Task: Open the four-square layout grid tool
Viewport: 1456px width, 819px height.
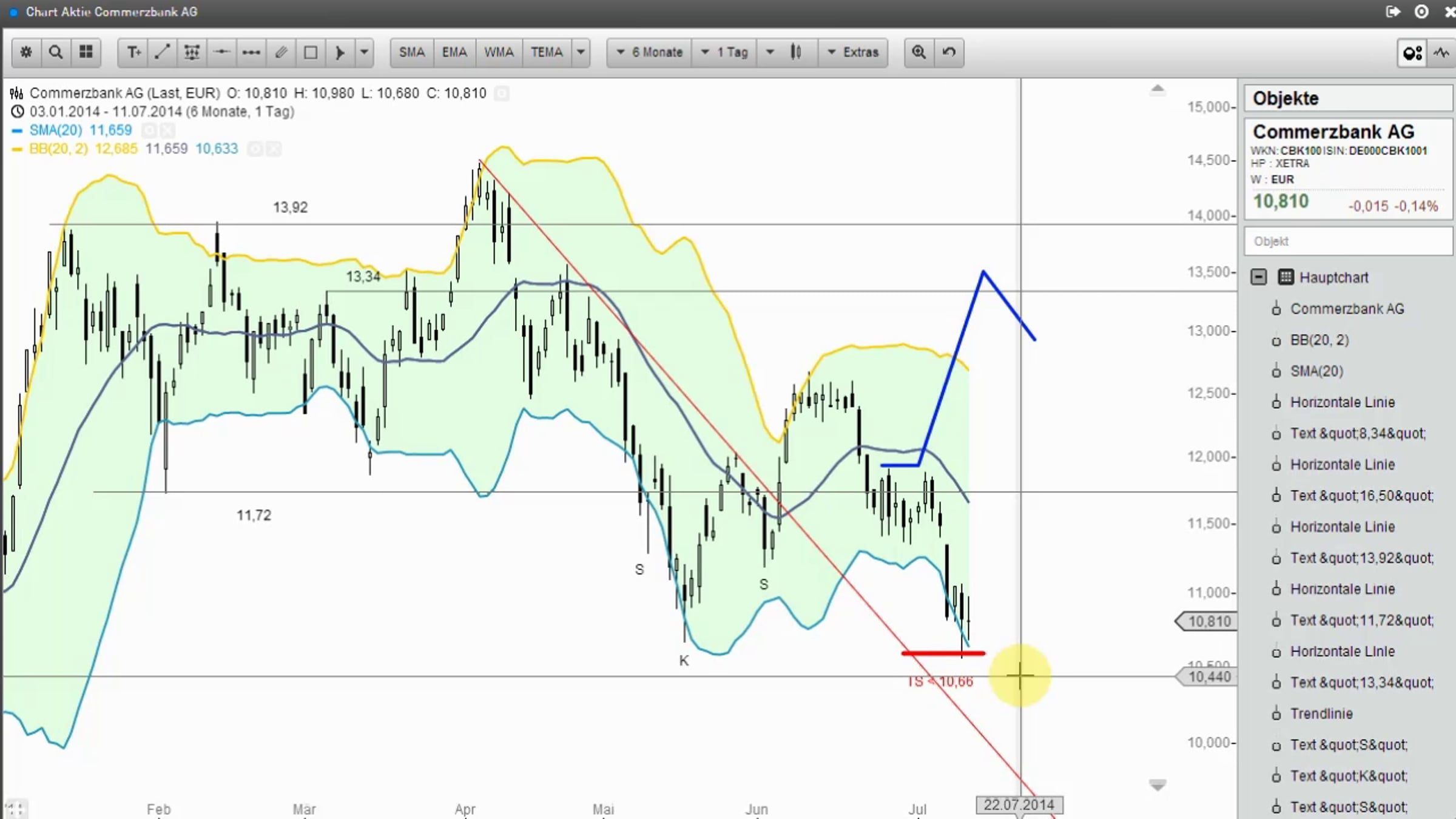Action: (86, 52)
